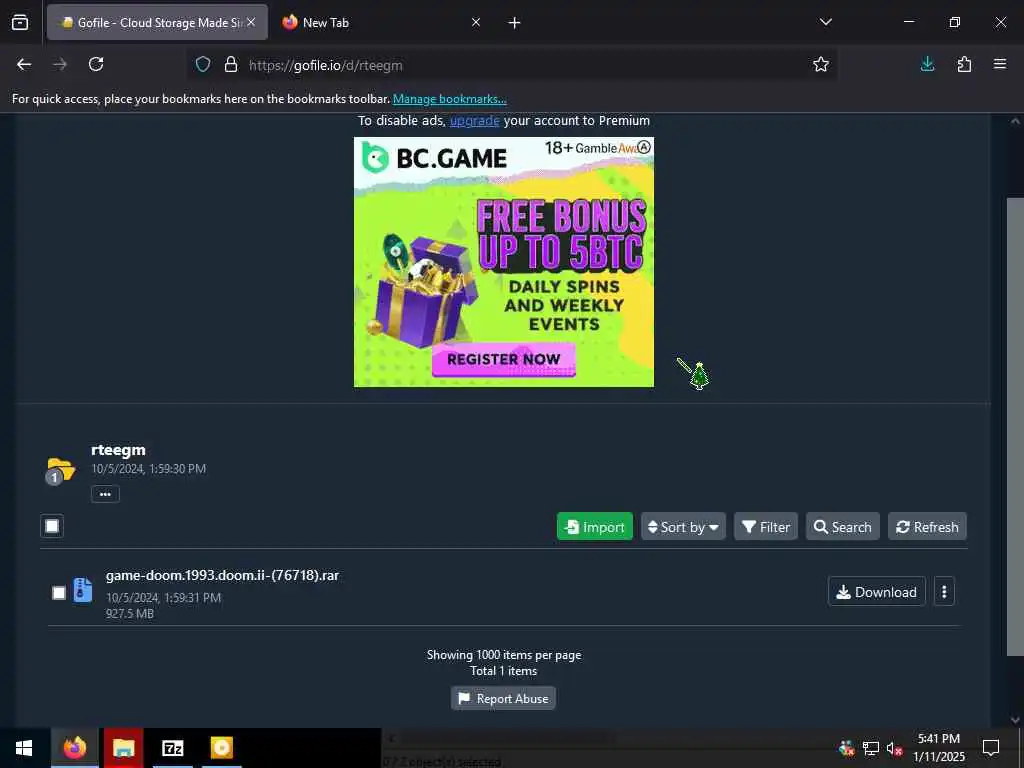The width and height of the screenshot is (1024, 768).
Task: Open 7-Zip from the taskbar
Action: coord(172,748)
